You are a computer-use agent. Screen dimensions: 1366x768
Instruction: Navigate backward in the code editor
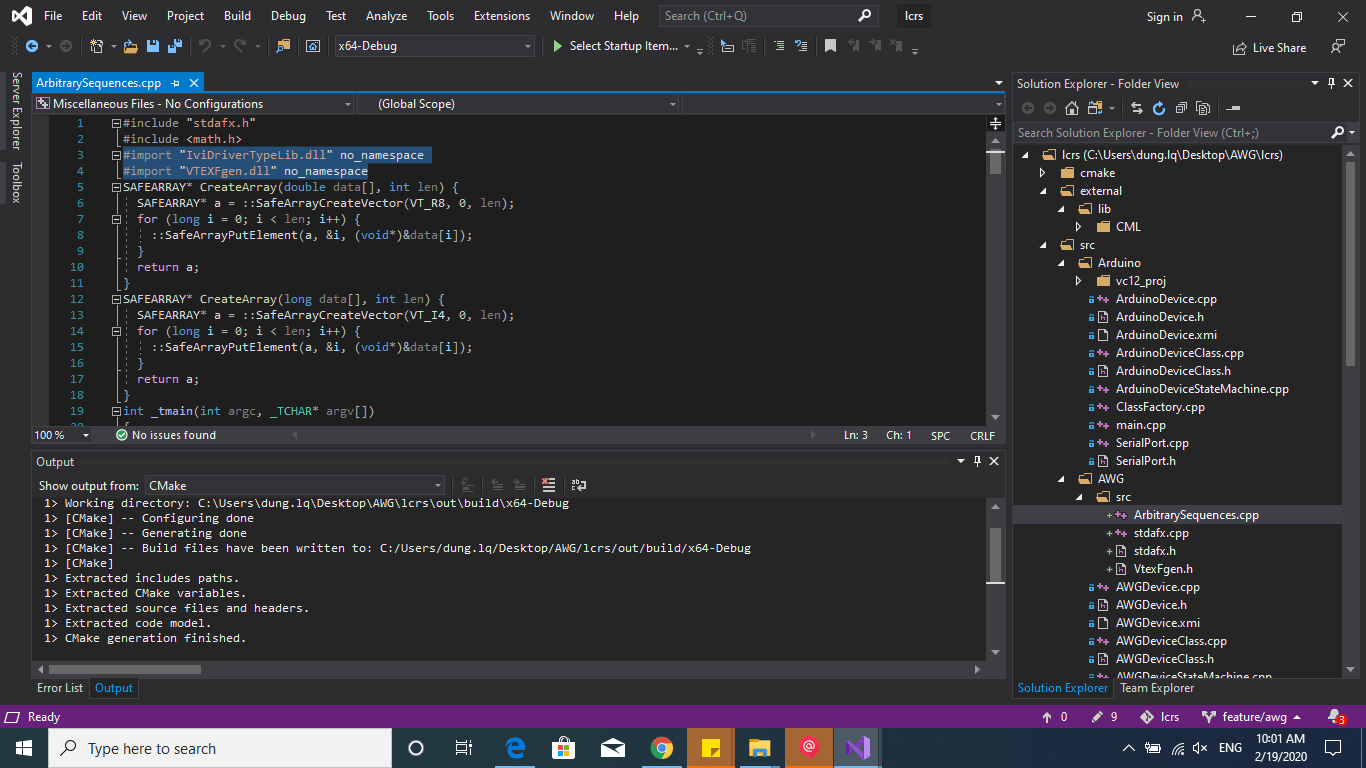coord(32,46)
